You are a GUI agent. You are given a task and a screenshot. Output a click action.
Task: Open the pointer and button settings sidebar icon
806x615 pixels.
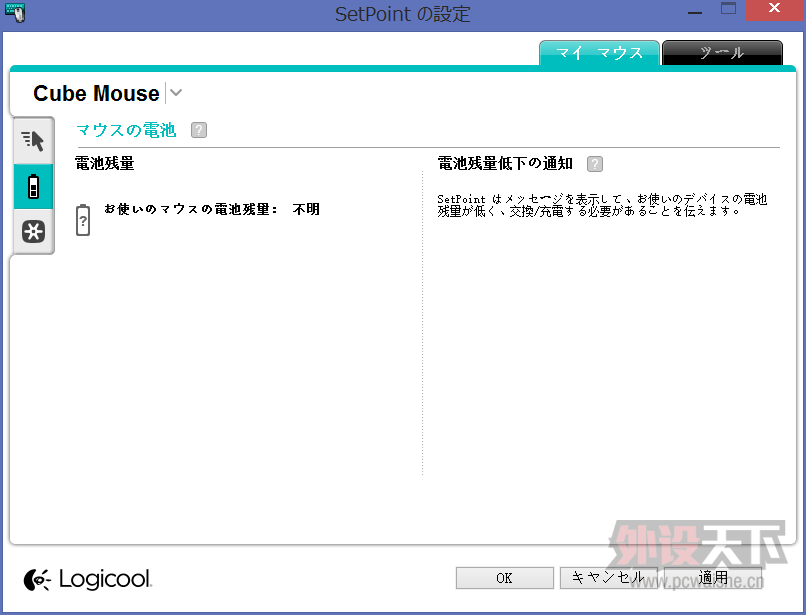click(x=33, y=140)
